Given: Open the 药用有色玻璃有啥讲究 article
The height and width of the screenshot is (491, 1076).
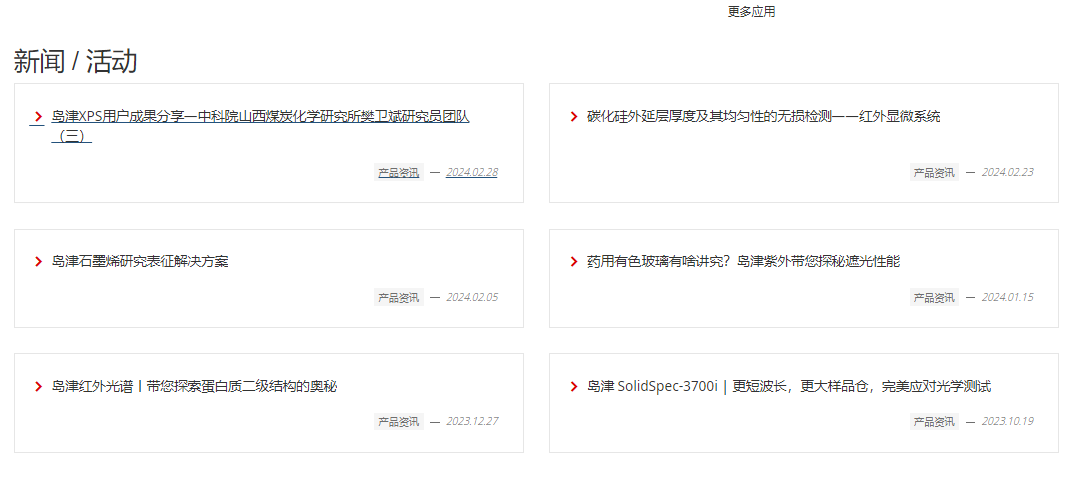Looking at the screenshot, I should coord(743,261).
